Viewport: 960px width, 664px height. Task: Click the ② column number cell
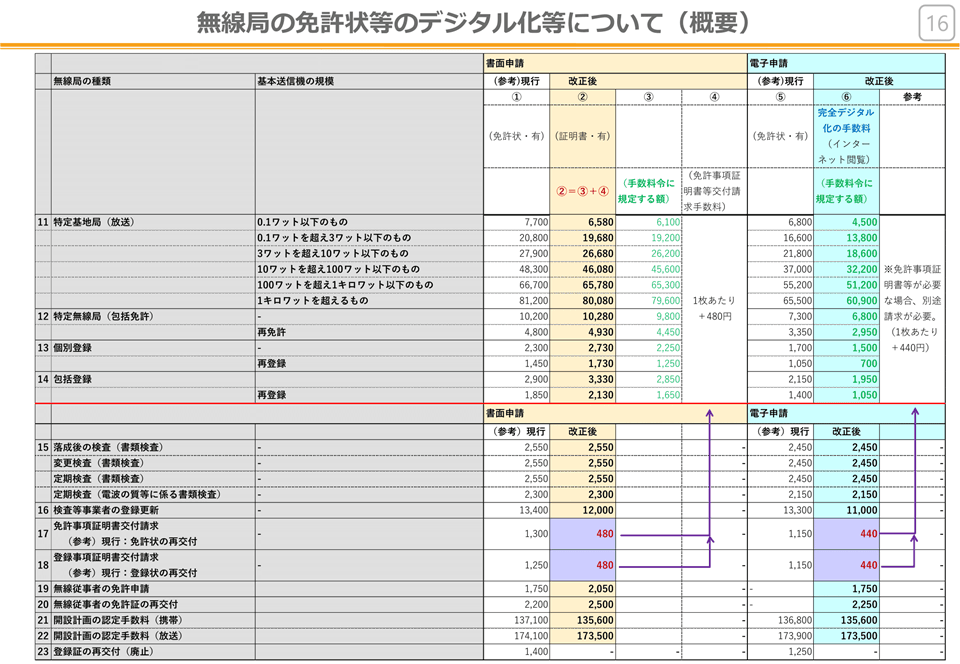(582, 97)
